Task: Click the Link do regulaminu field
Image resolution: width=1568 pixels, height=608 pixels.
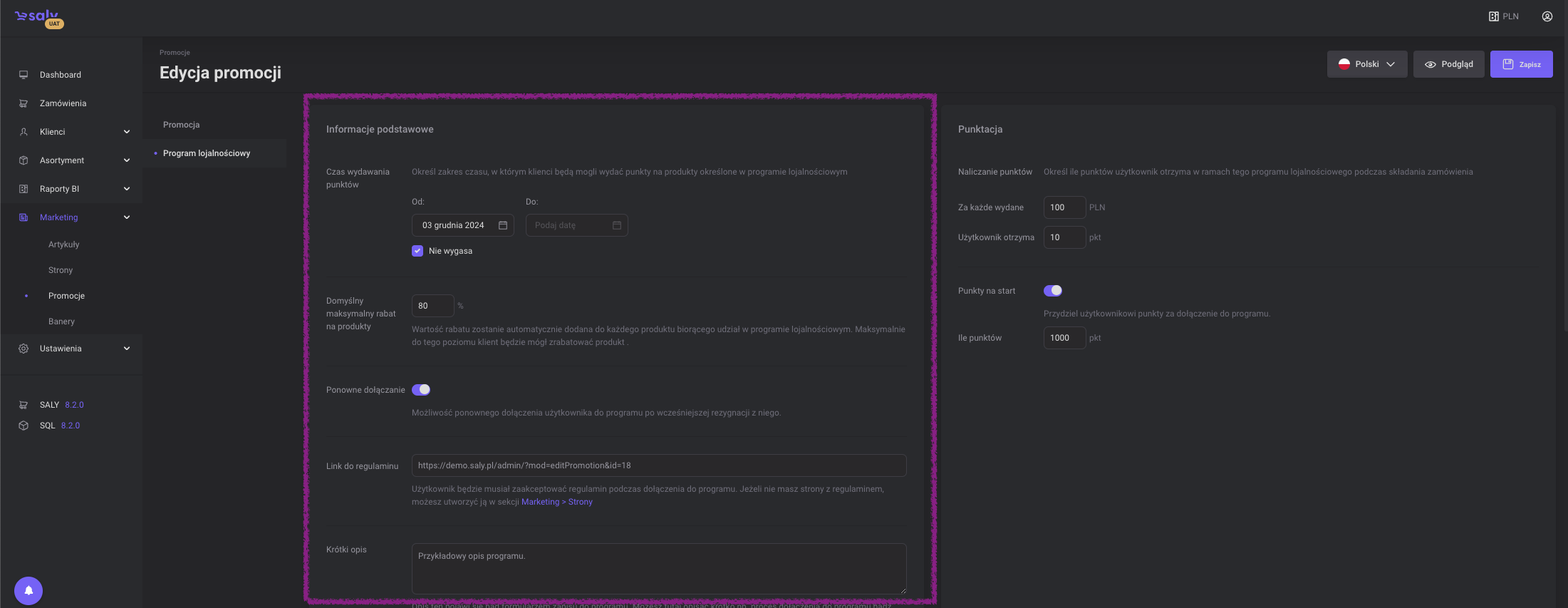Action: coord(658,465)
